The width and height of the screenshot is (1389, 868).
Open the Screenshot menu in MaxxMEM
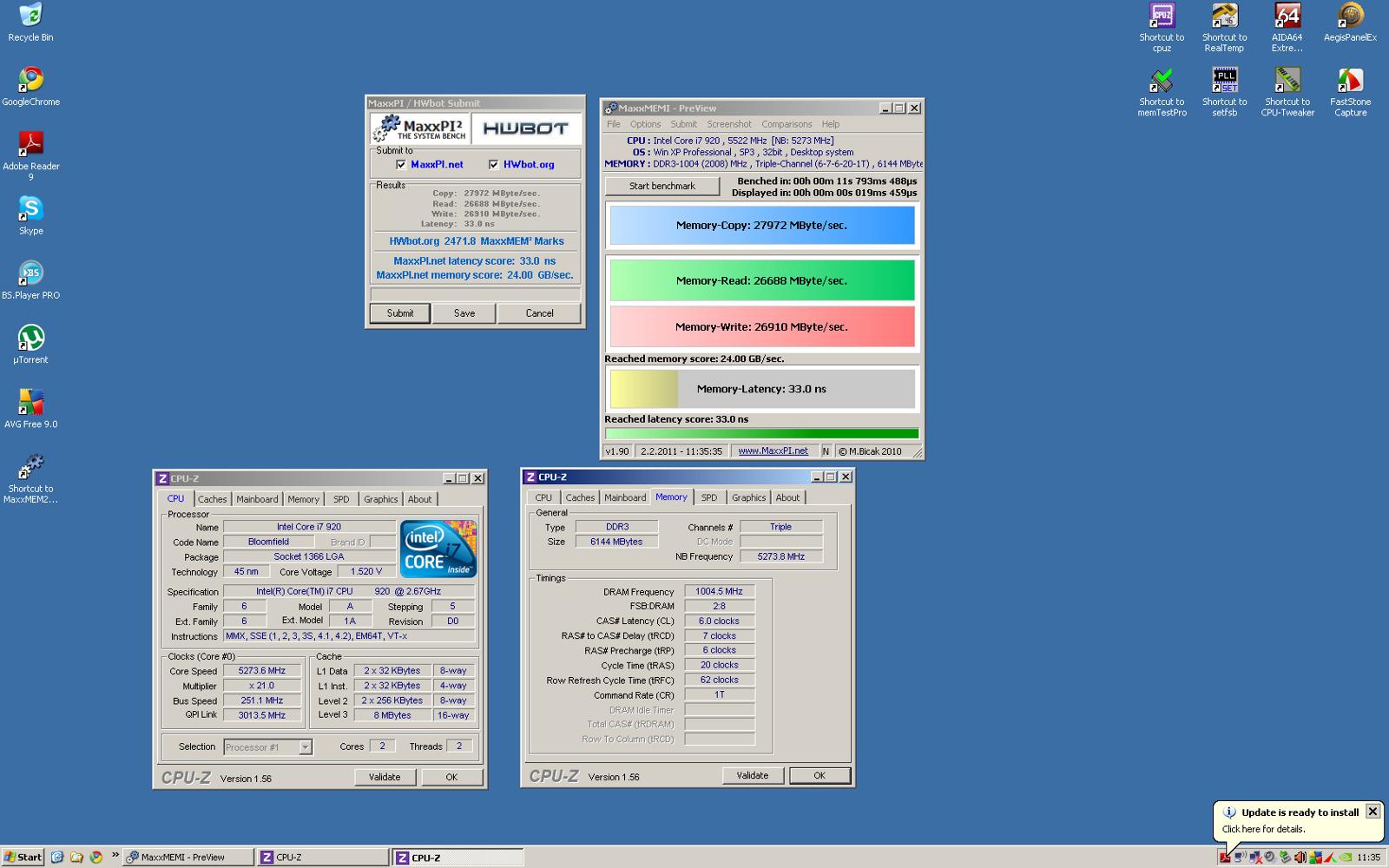click(729, 124)
